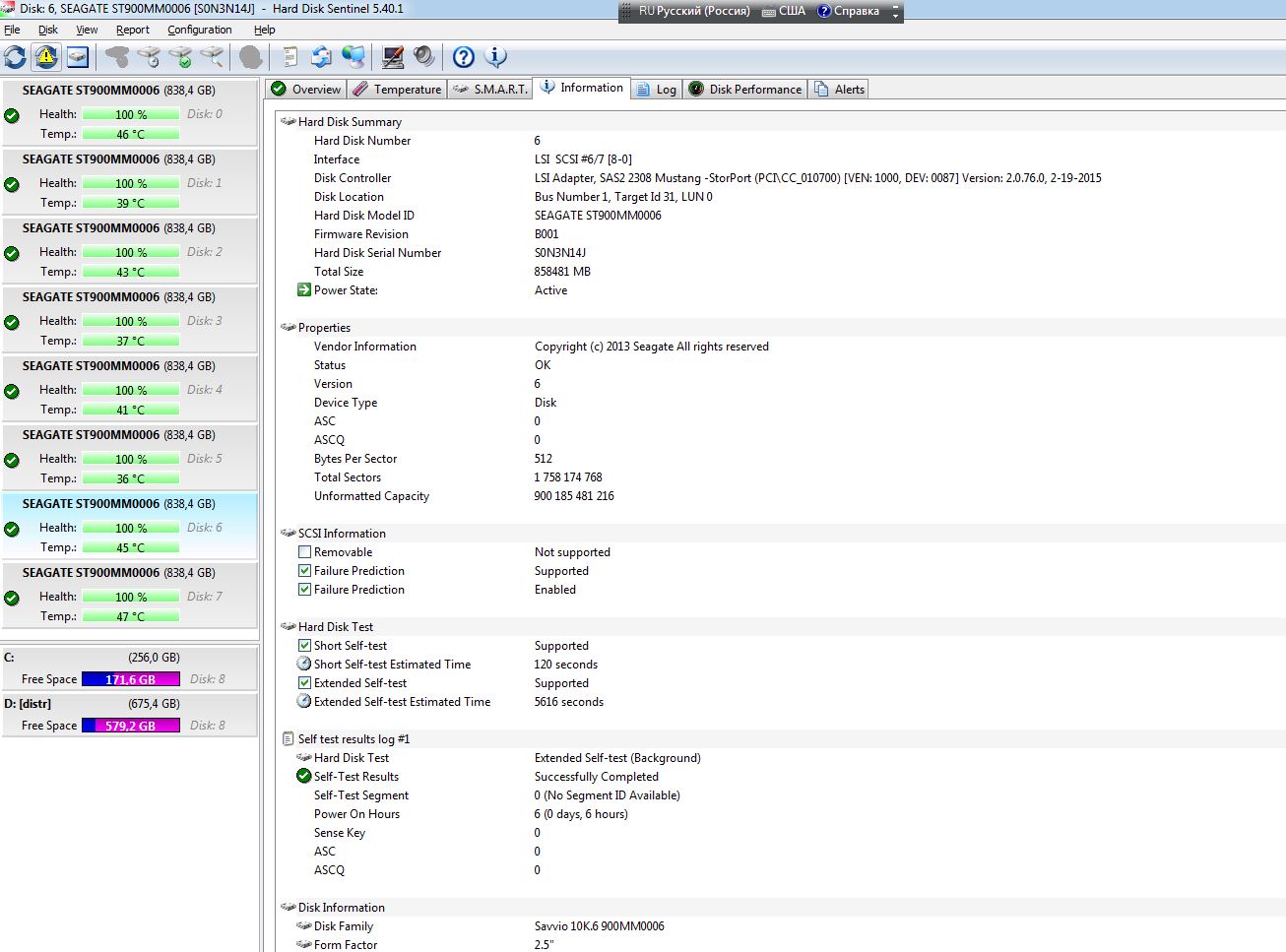Click the D: free space bar 579,2 GB
This screenshot has width=1286, height=952.
tap(131, 726)
